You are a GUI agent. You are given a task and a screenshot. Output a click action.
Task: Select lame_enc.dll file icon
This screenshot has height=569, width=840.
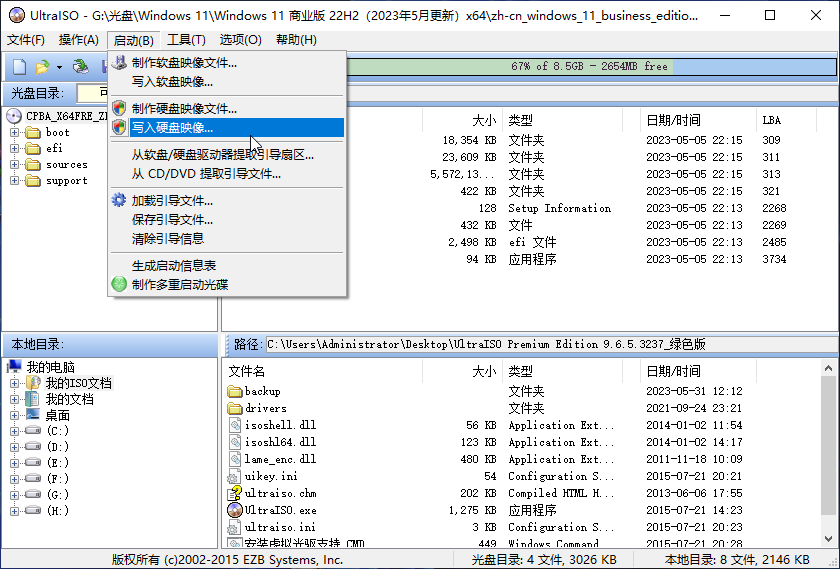coord(235,460)
